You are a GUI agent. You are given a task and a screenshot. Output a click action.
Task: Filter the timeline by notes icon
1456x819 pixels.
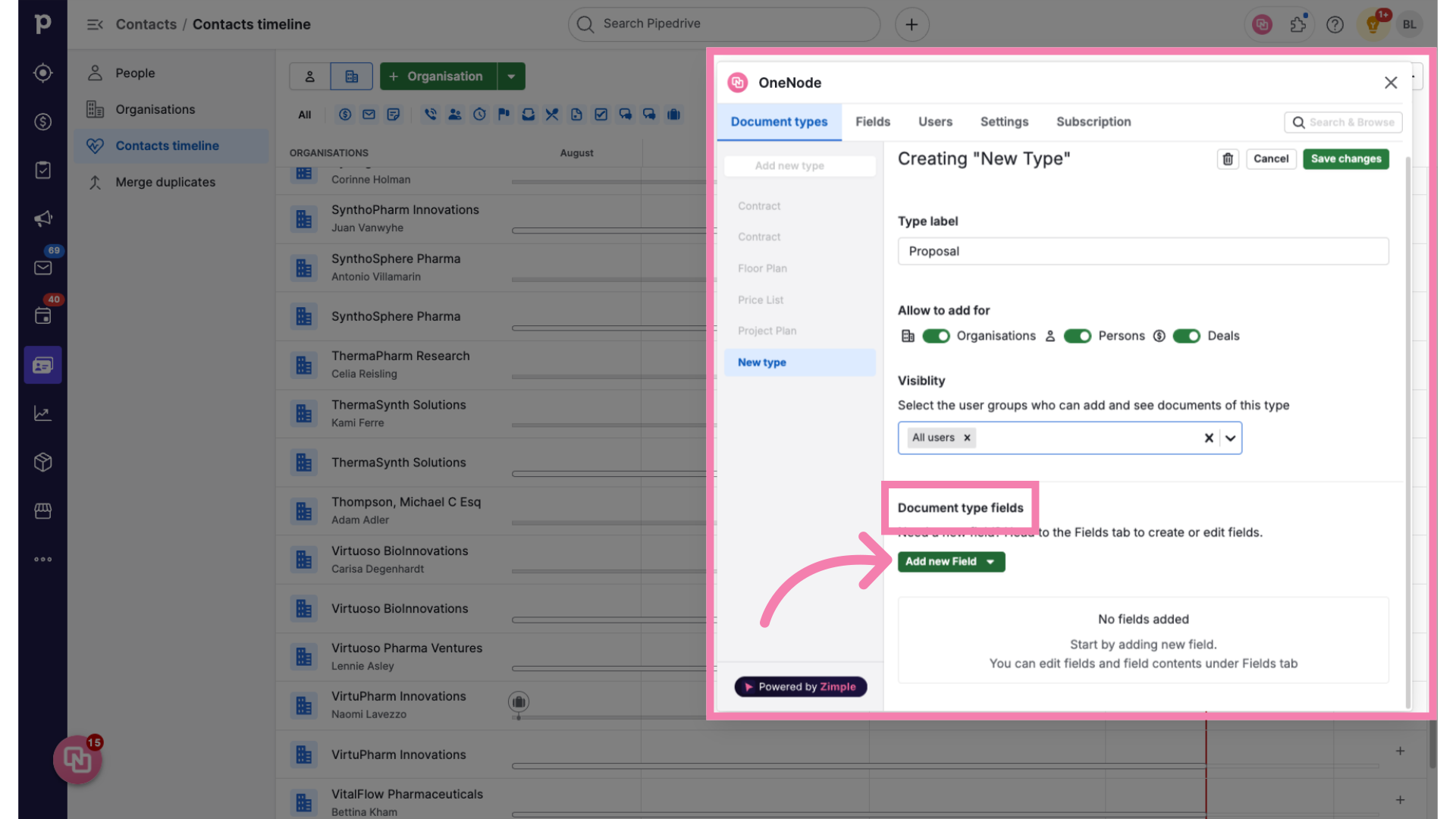[x=393, y=115]
